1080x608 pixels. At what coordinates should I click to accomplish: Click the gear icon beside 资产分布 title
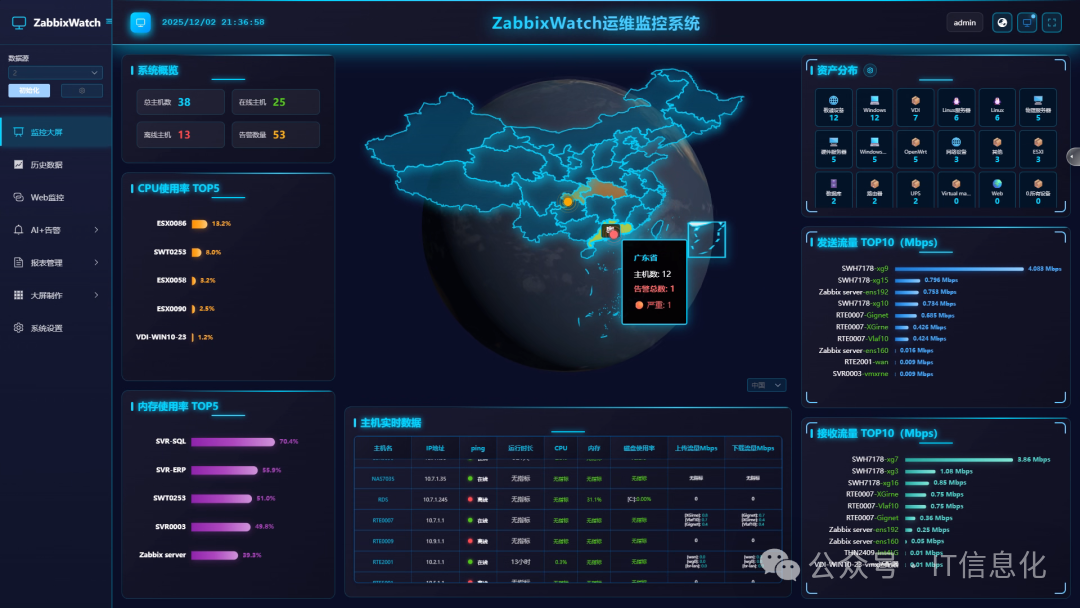[869, 70]
